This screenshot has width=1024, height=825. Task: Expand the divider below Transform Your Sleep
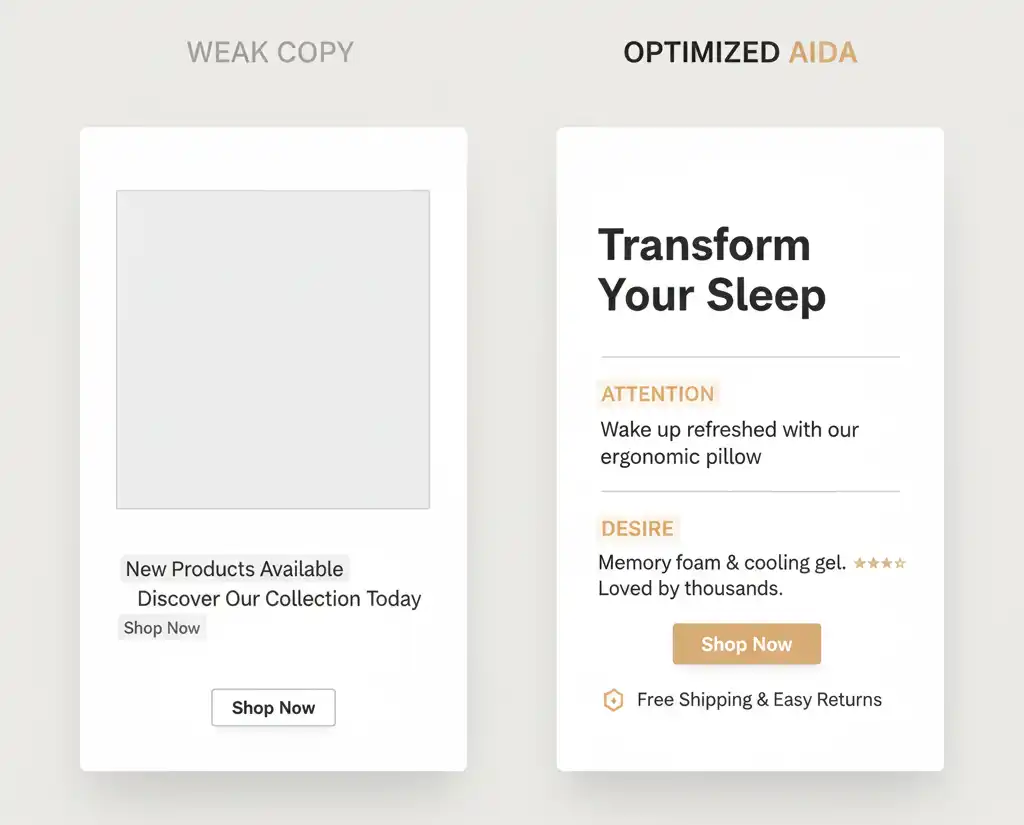pyautogui.click(x=750, y=354)
